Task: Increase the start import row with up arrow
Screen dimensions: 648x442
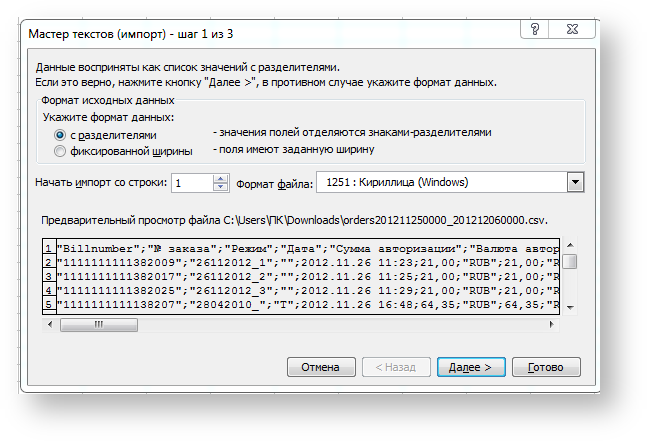Action: (220, 178)
